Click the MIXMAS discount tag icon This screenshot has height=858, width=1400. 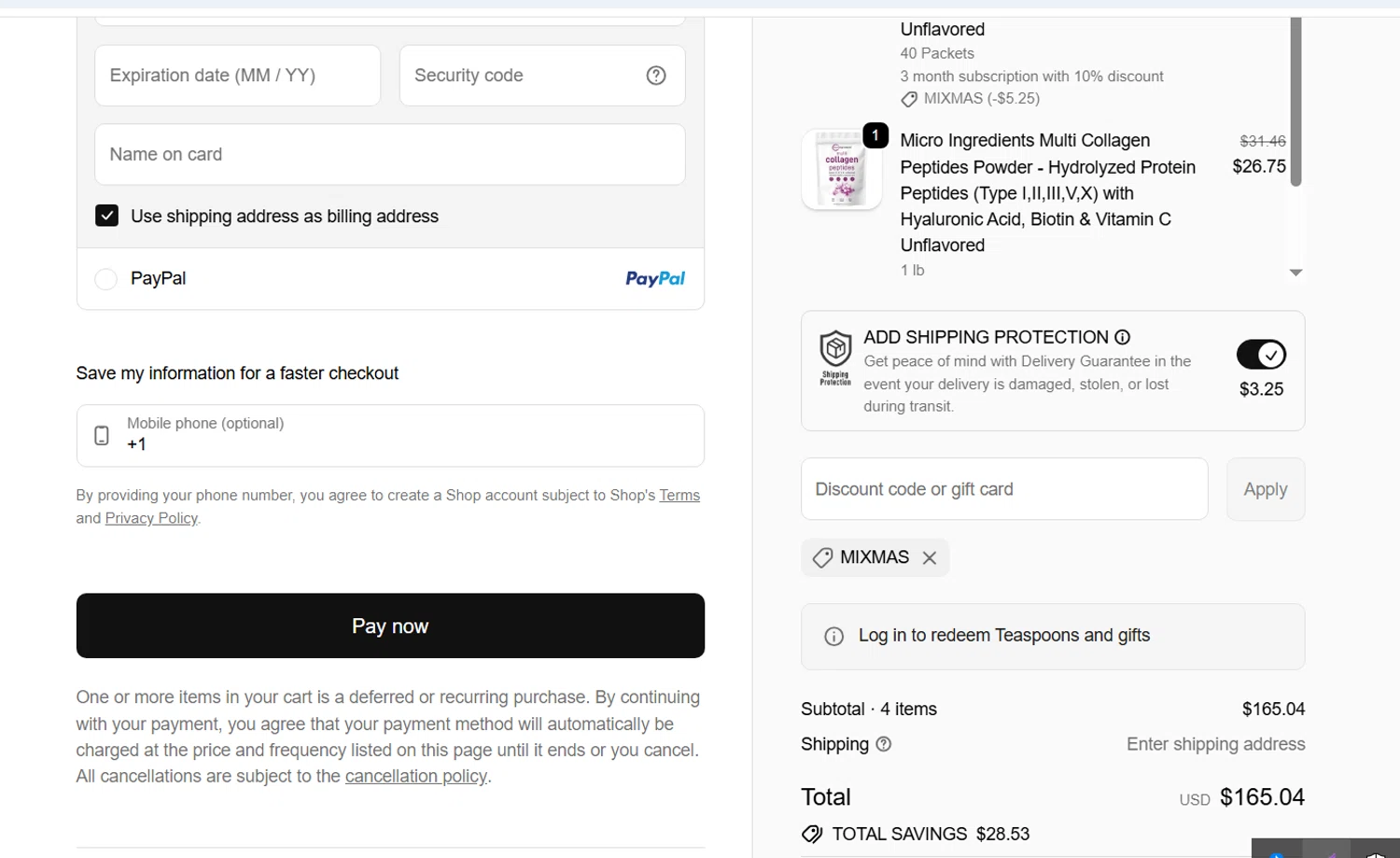point(822,557)
